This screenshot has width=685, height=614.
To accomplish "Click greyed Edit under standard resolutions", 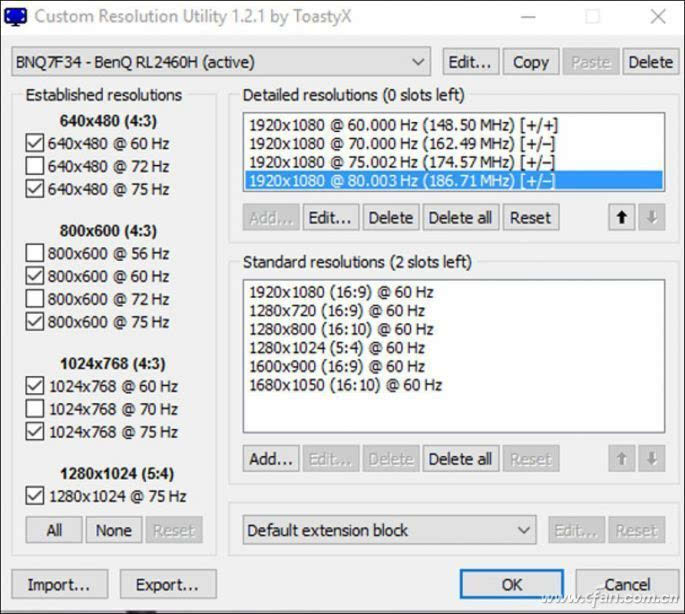I will pyautogui.click(x=331, y=458).
